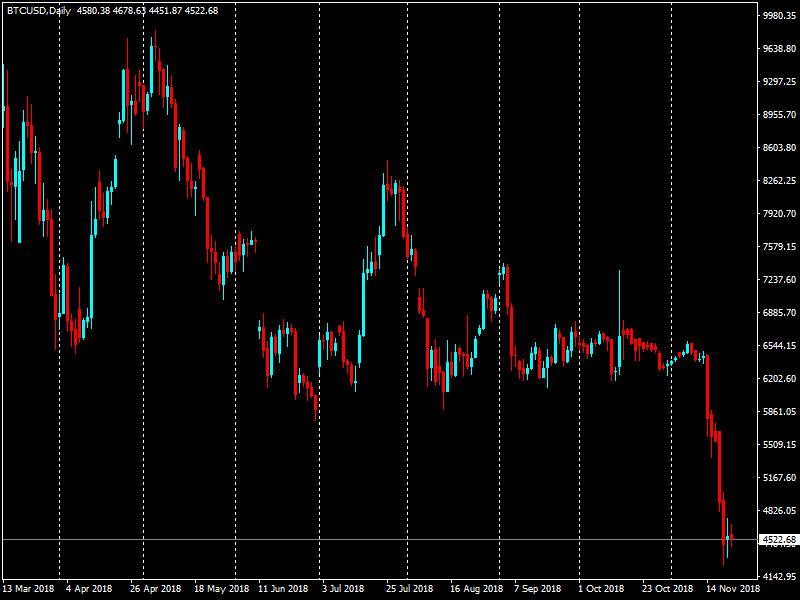Click the 16 Aug 2018 date label
Screen dimensions: 800x600
tap(476, 589)
